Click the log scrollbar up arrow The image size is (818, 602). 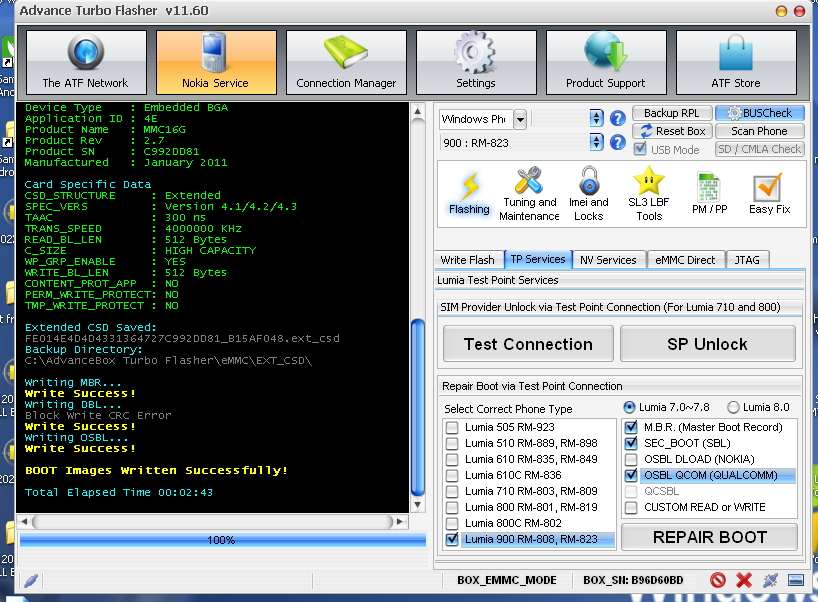tap(417, 111)
